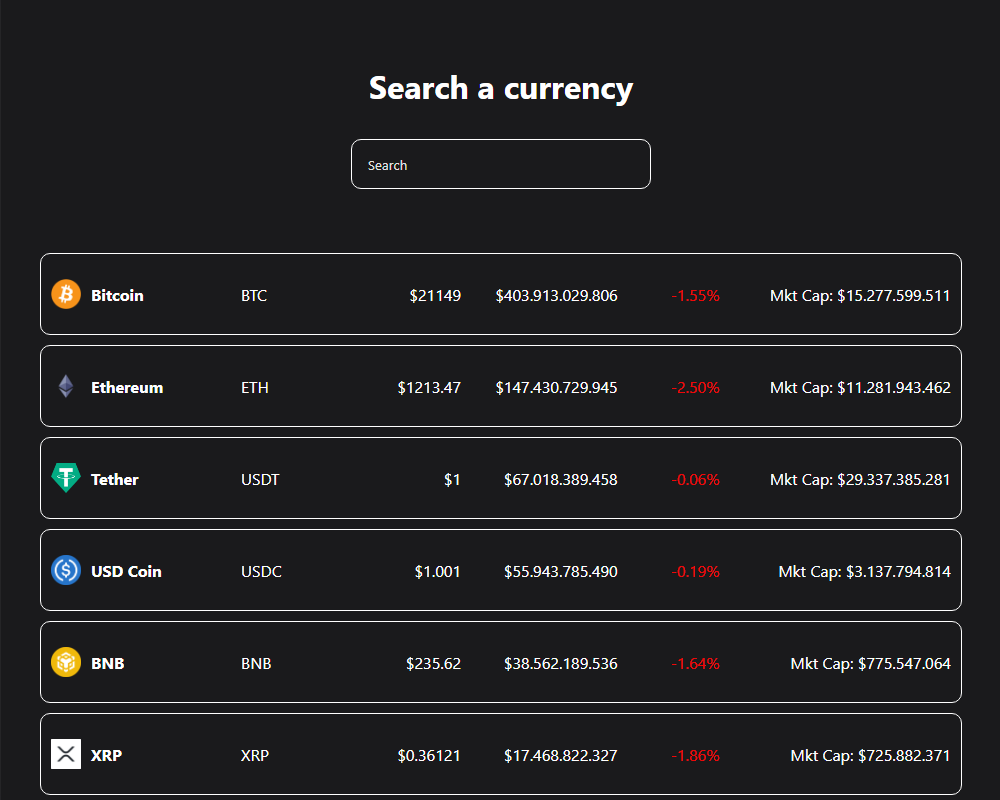Focus the Search currency input field
This screenshot has height=800, width=1000.
(x=501, y=164)
